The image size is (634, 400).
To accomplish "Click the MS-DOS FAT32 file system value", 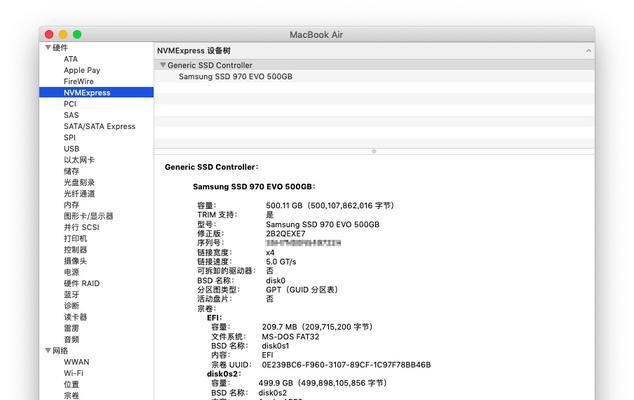I will coord(290,337).
